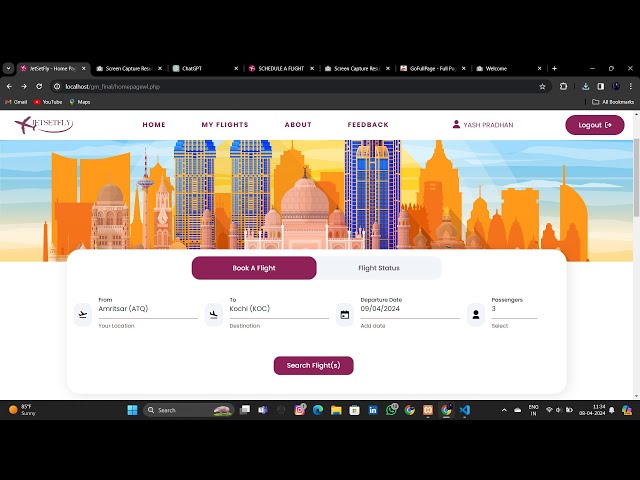Image resolution: width=640 pixels, height=480 pixels.
Task: Open browser downloads icon
Action: click(585, 87)
